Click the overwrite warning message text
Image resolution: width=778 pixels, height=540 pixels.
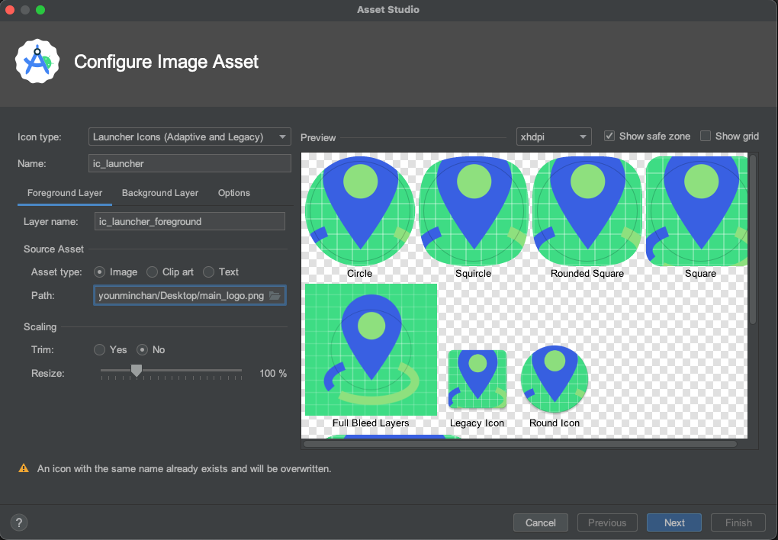click(184, 469)
